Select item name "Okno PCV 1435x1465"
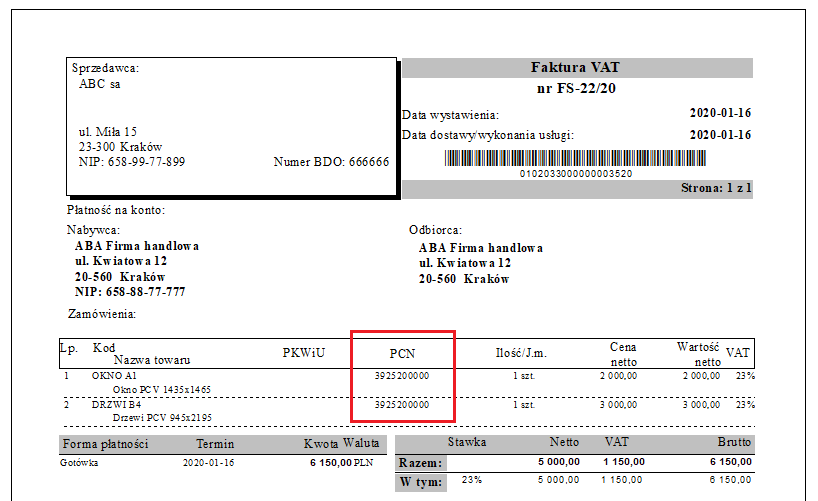 [x=162, y=389]
